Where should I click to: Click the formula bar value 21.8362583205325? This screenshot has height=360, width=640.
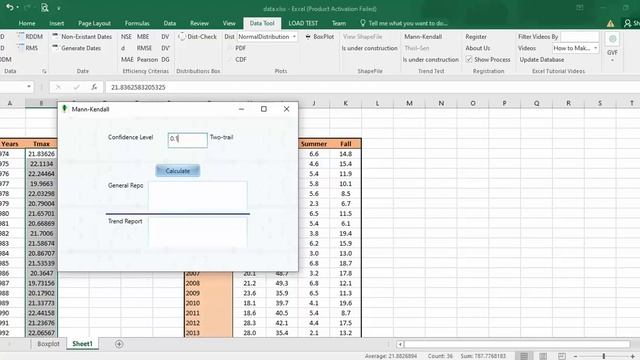pos(138,87)
